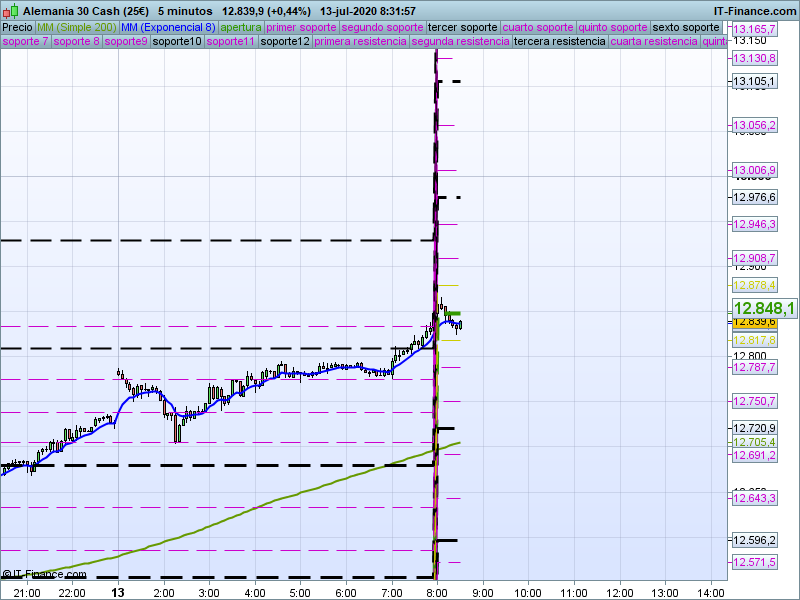Click the soporte 8 legend label
Screen dimensions: 800x600
coord(76,41)
